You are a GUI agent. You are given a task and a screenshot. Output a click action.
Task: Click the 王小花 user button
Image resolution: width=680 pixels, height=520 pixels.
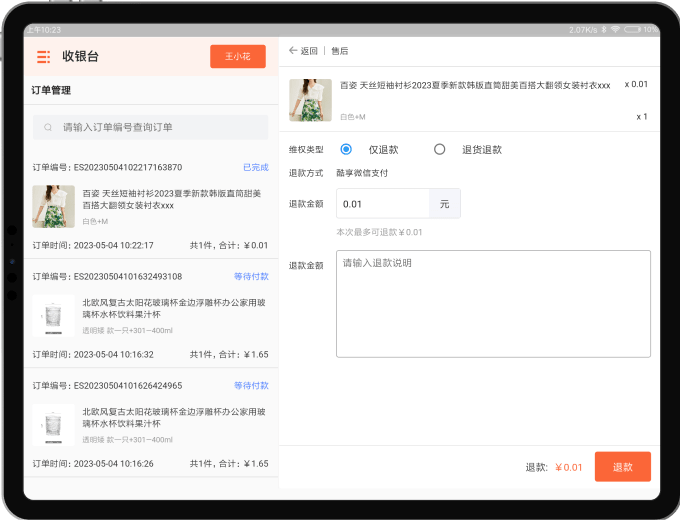tap(237, 57)
